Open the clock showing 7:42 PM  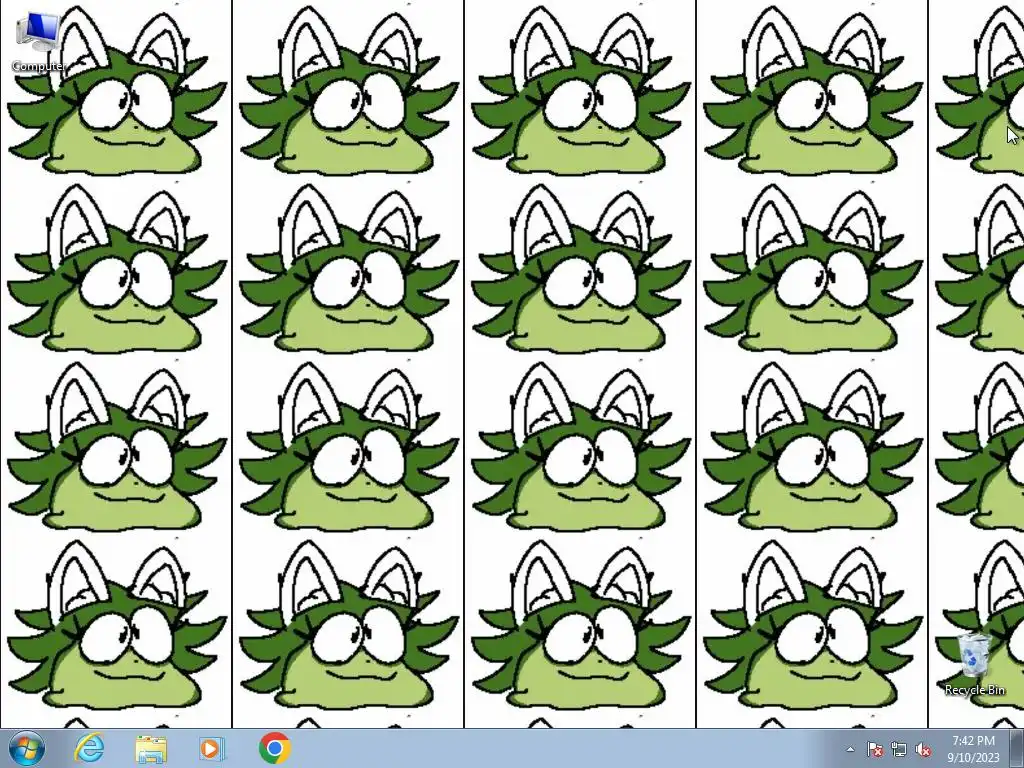[973, 749]
